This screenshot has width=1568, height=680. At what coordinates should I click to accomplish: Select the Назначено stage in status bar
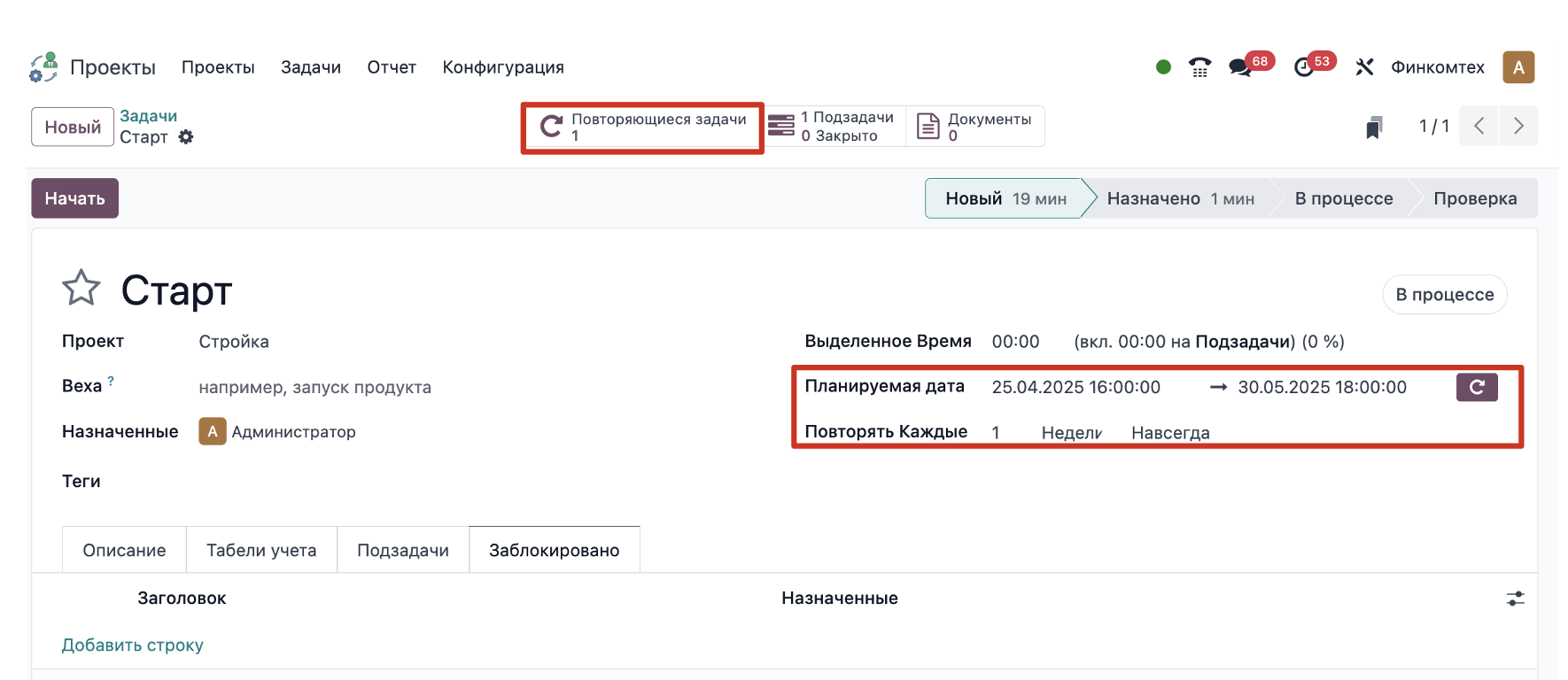(1180, 198)
